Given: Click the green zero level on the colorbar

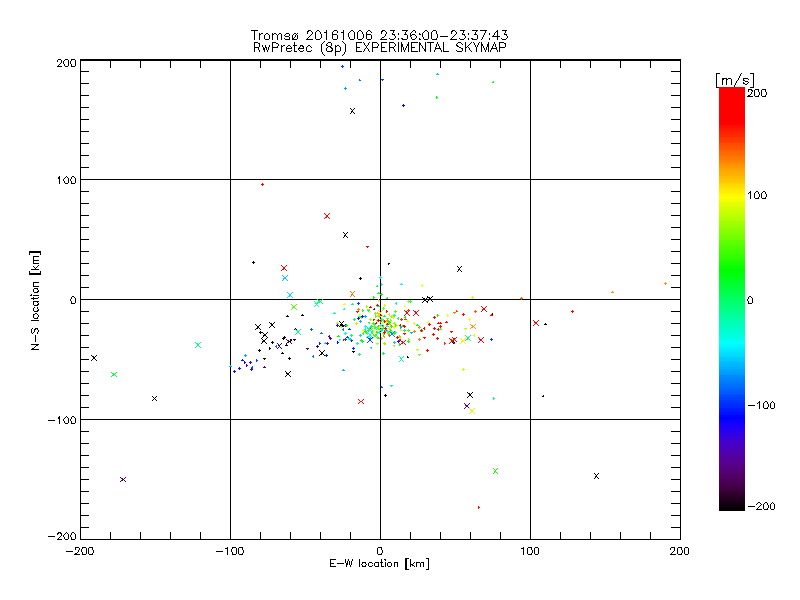Looking at the screenshot, I should click(731, 299).
